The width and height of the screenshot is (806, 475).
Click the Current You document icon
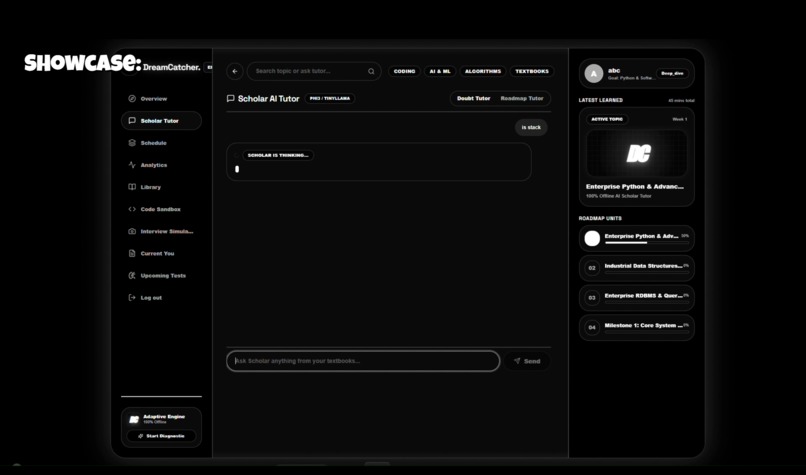coord(132,253)
